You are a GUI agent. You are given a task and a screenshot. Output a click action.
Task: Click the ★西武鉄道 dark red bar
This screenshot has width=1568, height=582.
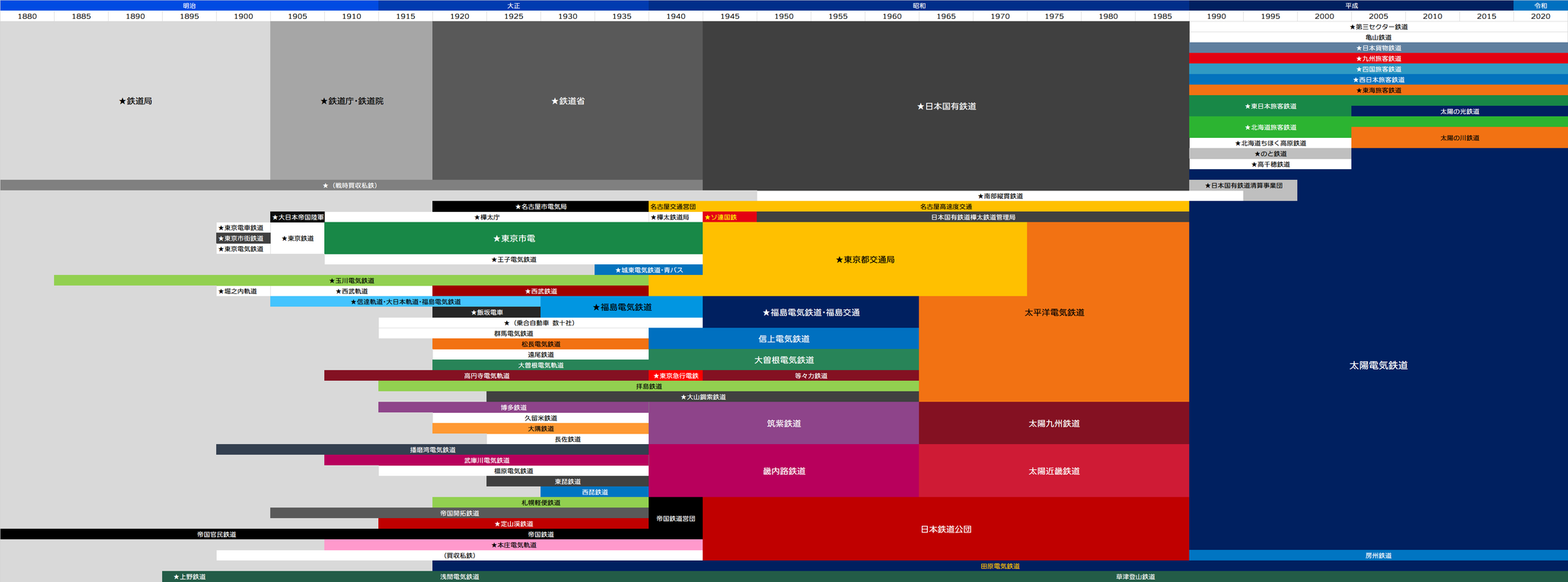tap(540, 291)
